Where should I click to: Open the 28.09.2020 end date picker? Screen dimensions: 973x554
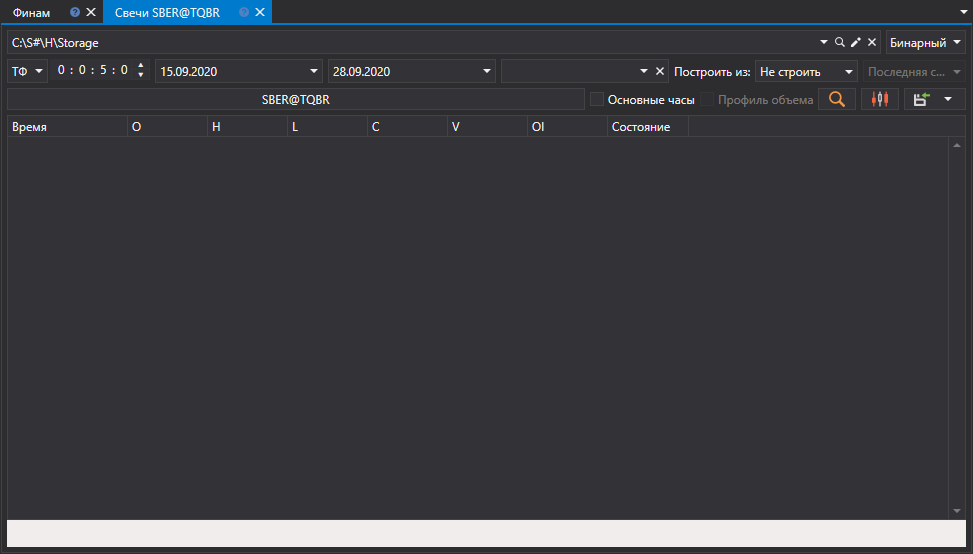(x=486, y=71)
